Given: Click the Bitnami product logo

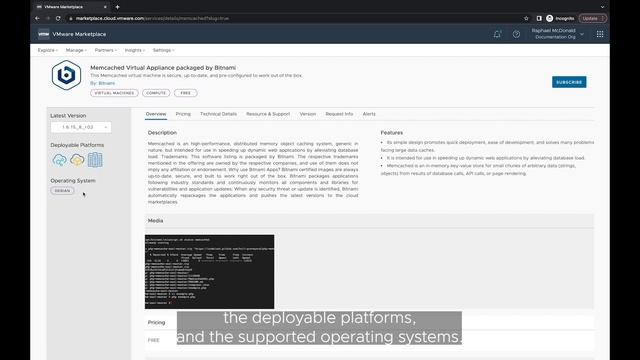Looking at the screenshot, I should coord(66,75).
